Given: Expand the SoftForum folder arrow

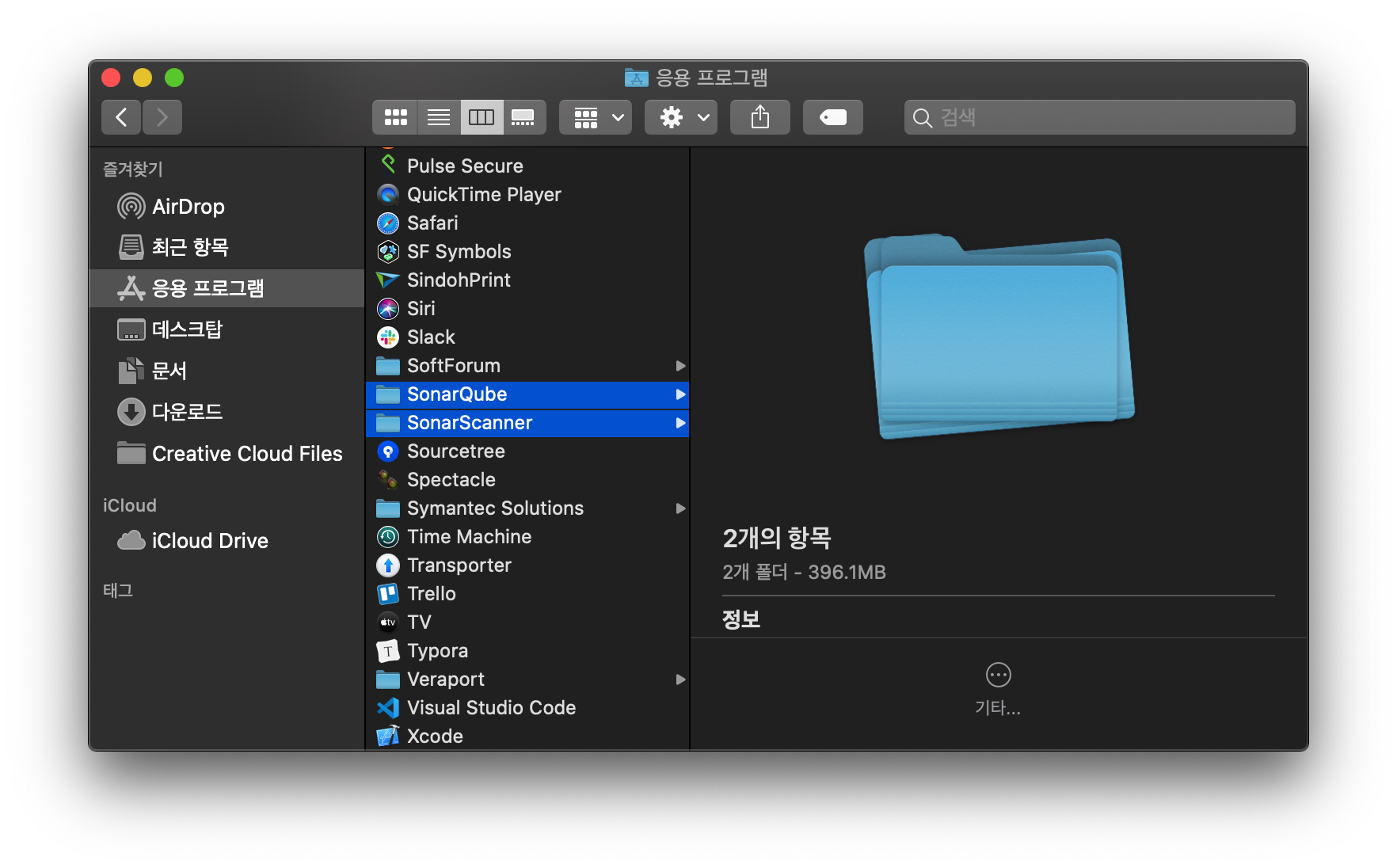Looking at the screenshot, I should click(679, 365).
